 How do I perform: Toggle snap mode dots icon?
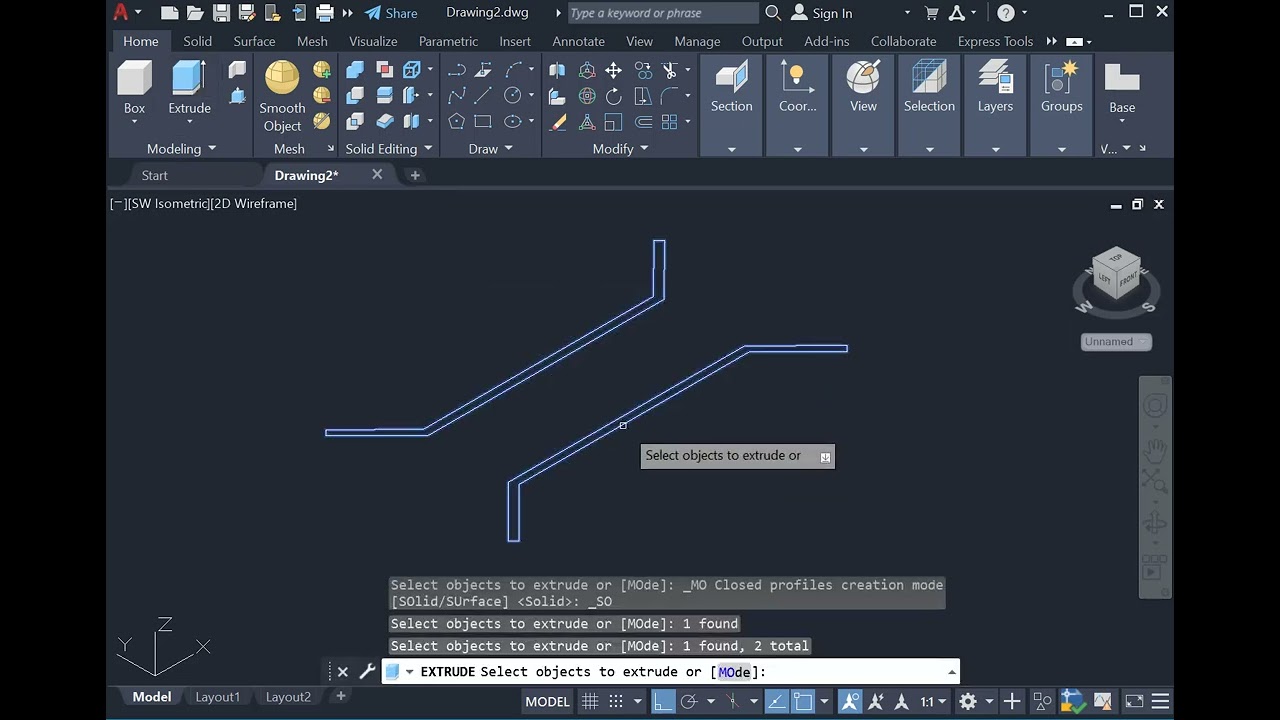pos(616,701)
